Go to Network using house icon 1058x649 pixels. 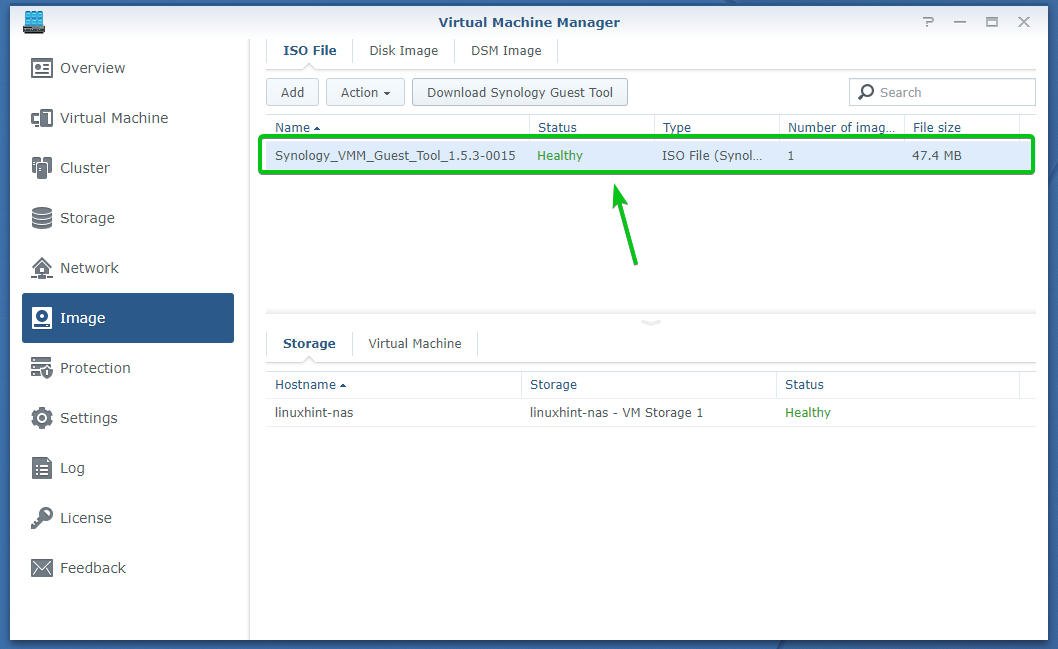pyautogui.click(x=42, y=268)
